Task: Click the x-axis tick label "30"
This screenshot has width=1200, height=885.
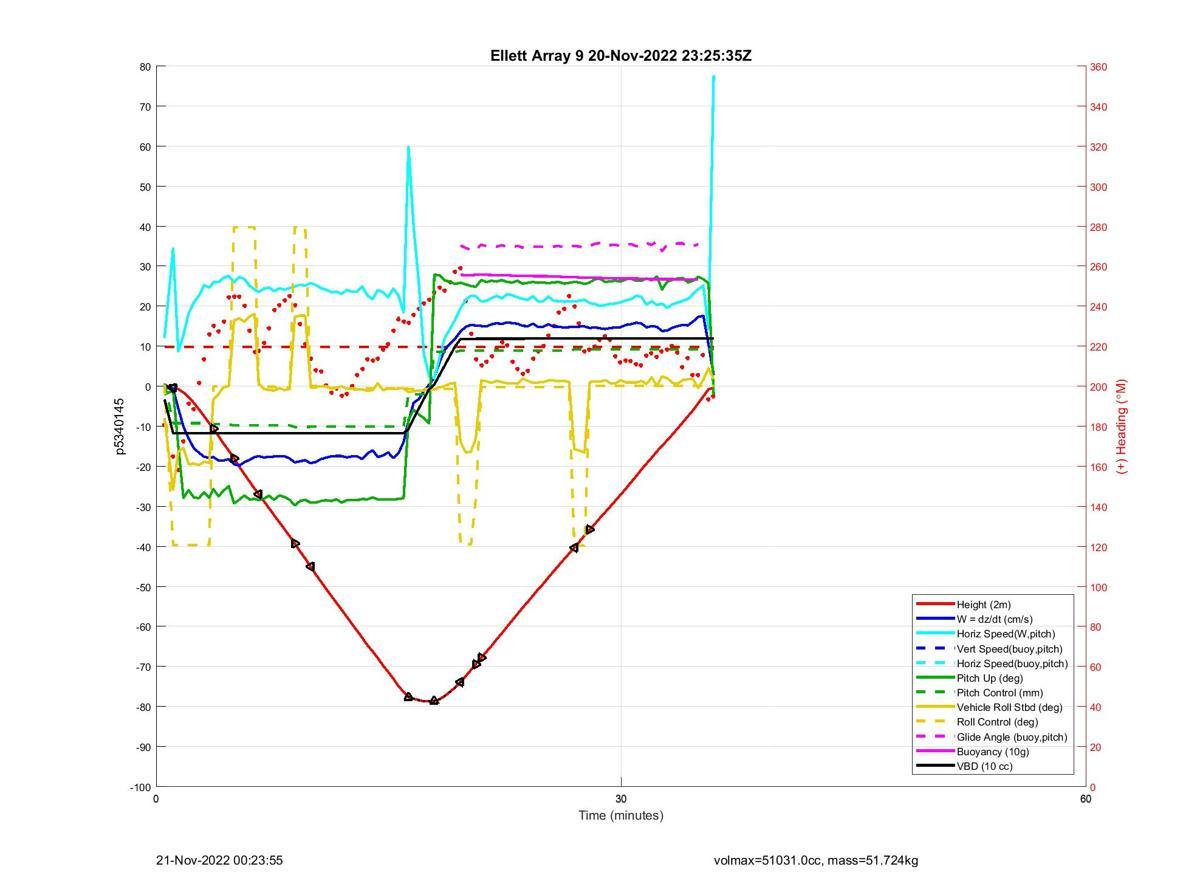Action: click(621, 798)
